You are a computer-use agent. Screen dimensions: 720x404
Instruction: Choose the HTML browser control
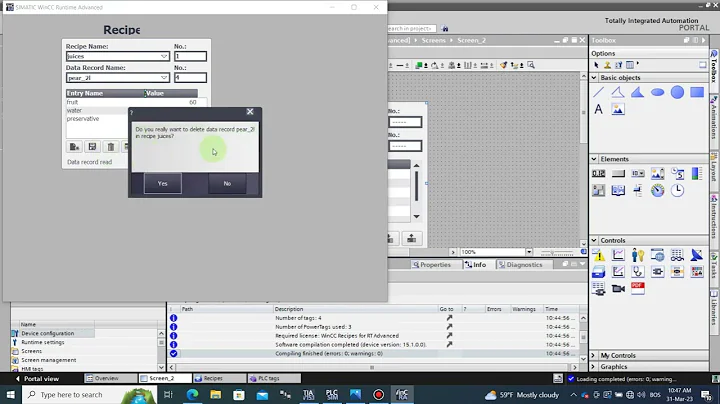(x=658, y=255)
